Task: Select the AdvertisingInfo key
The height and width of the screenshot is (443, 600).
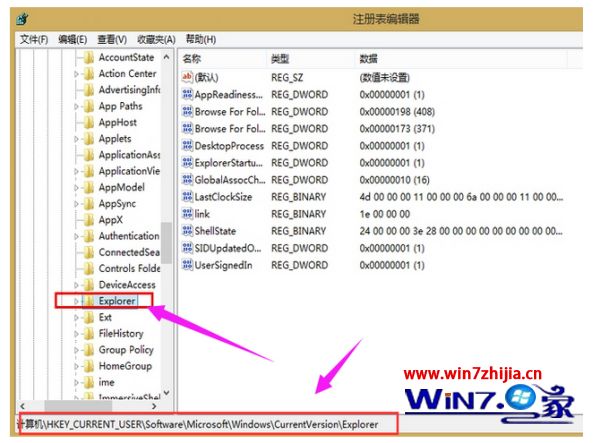Action: click(x=129, y=90)
